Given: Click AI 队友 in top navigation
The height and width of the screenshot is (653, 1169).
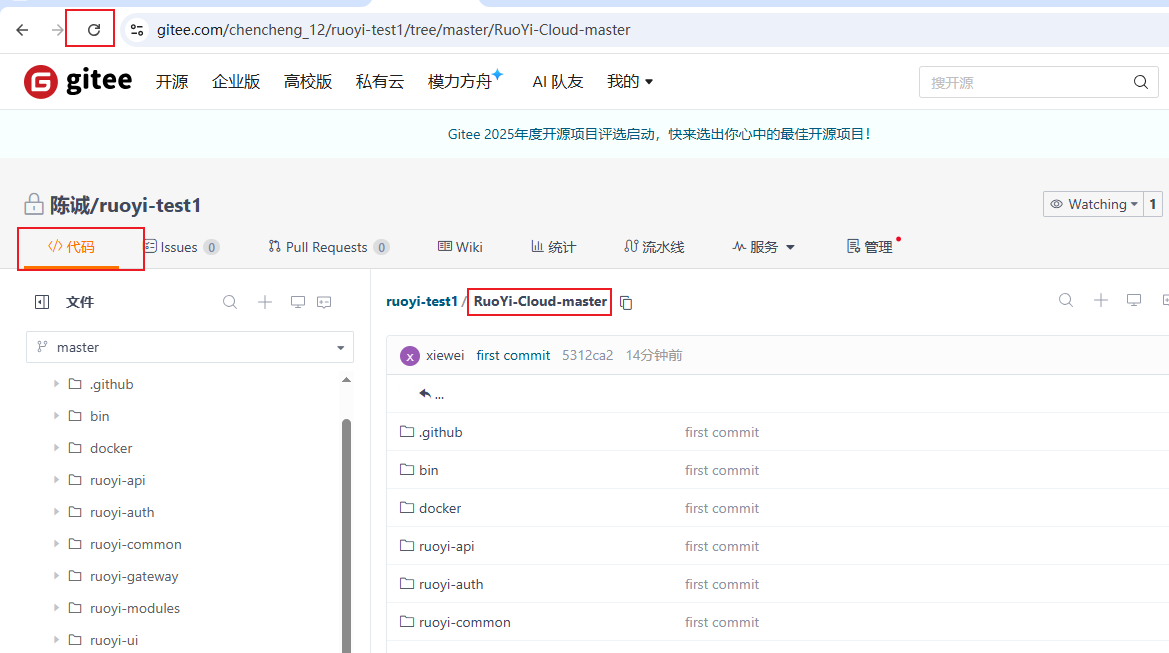Looking at the screenshot, I should pyautogui.click(x=558, y=81).
